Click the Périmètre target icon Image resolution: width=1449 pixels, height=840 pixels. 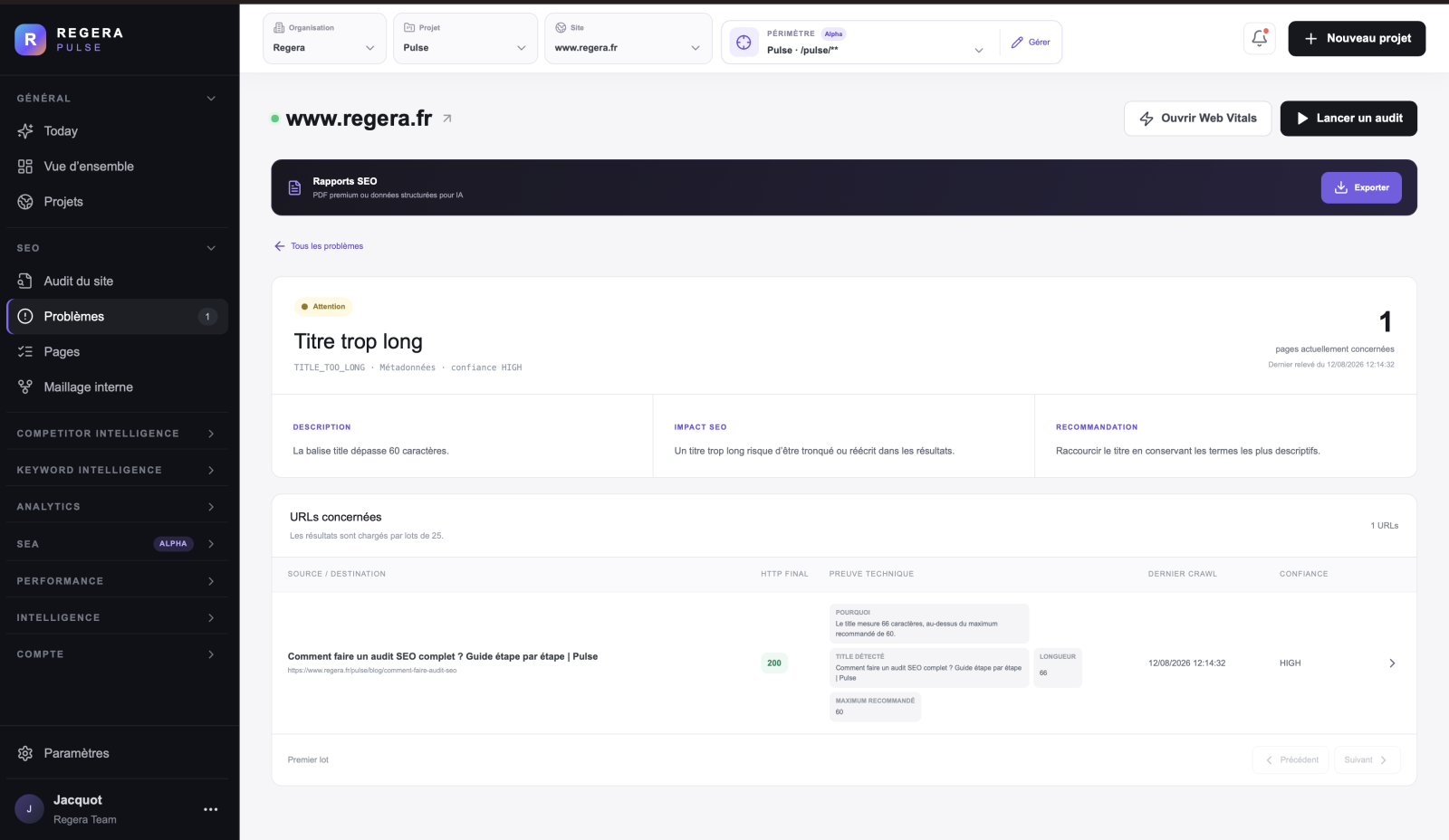click(744, 43)
